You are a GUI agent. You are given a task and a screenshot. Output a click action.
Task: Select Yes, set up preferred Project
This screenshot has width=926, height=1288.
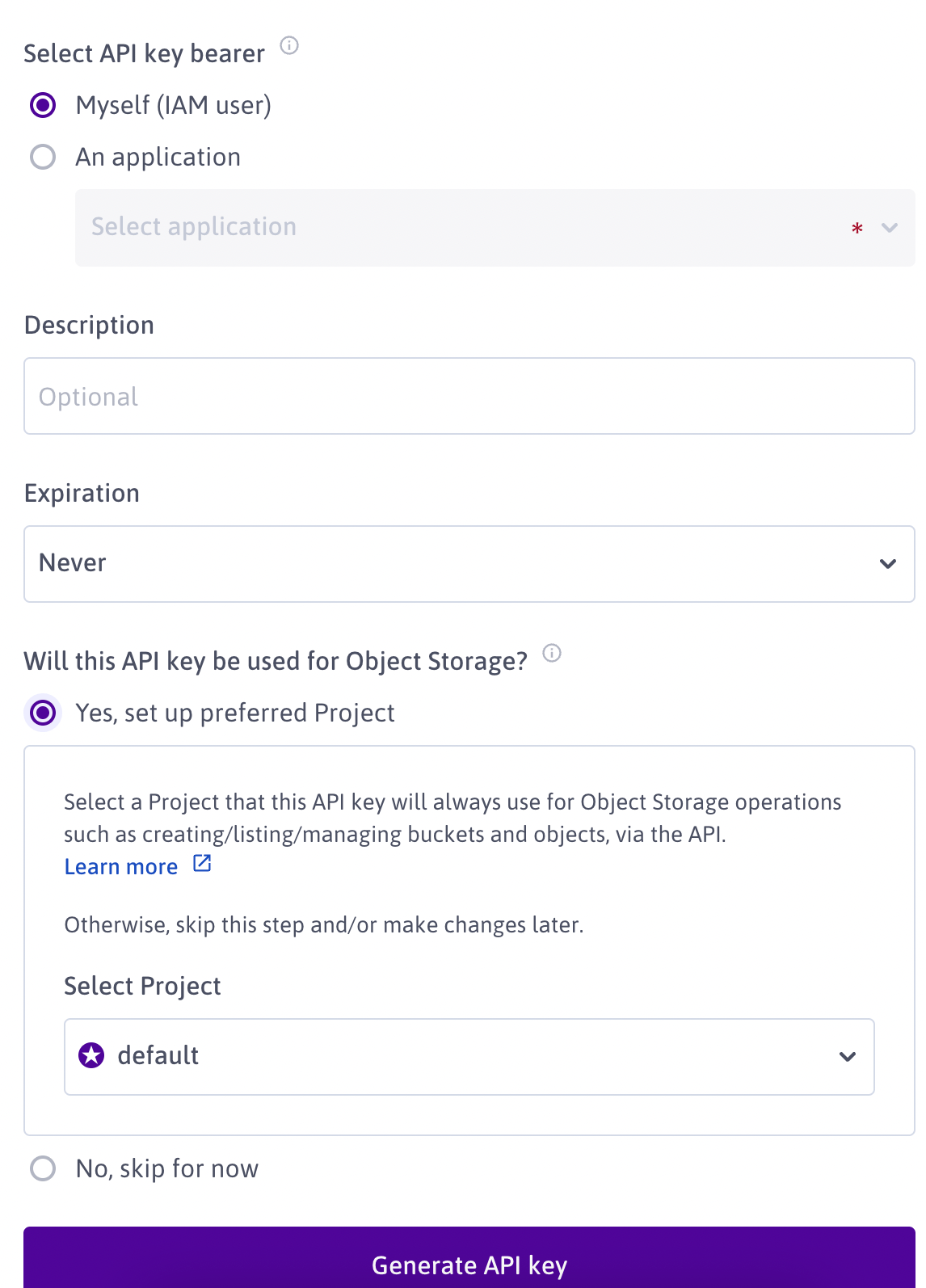tap(43, 713)
